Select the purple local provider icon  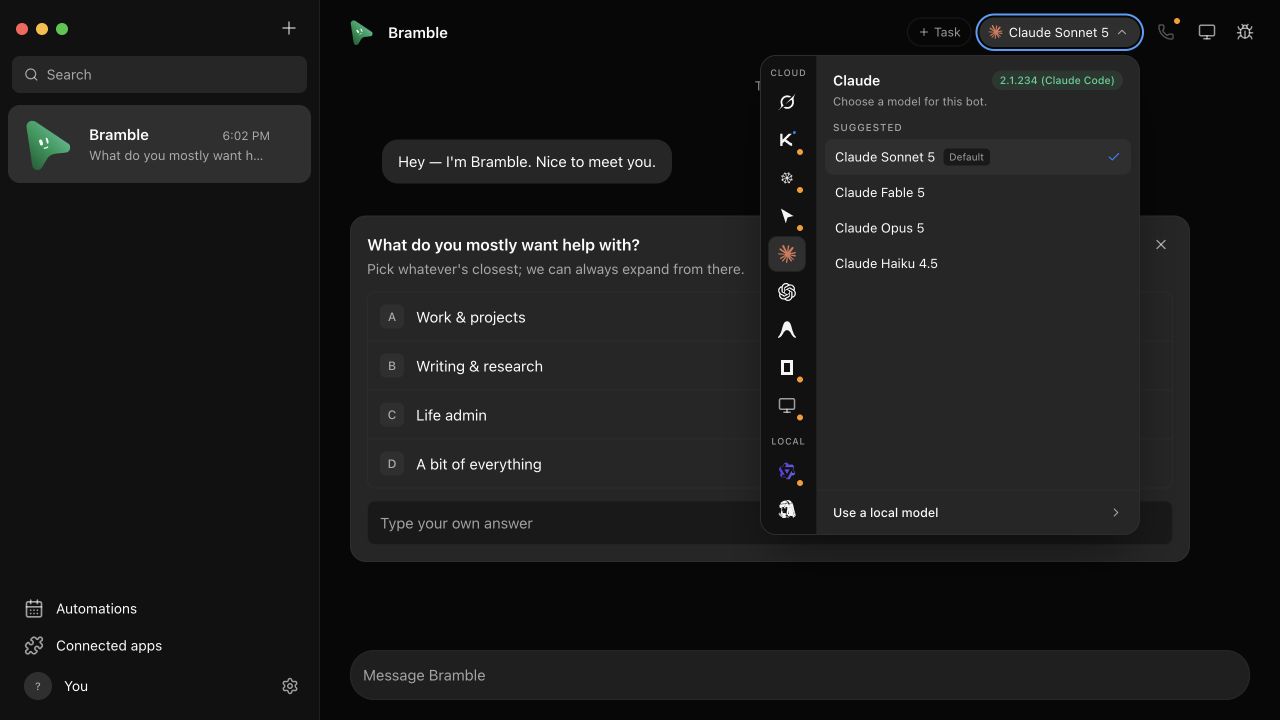787,471
